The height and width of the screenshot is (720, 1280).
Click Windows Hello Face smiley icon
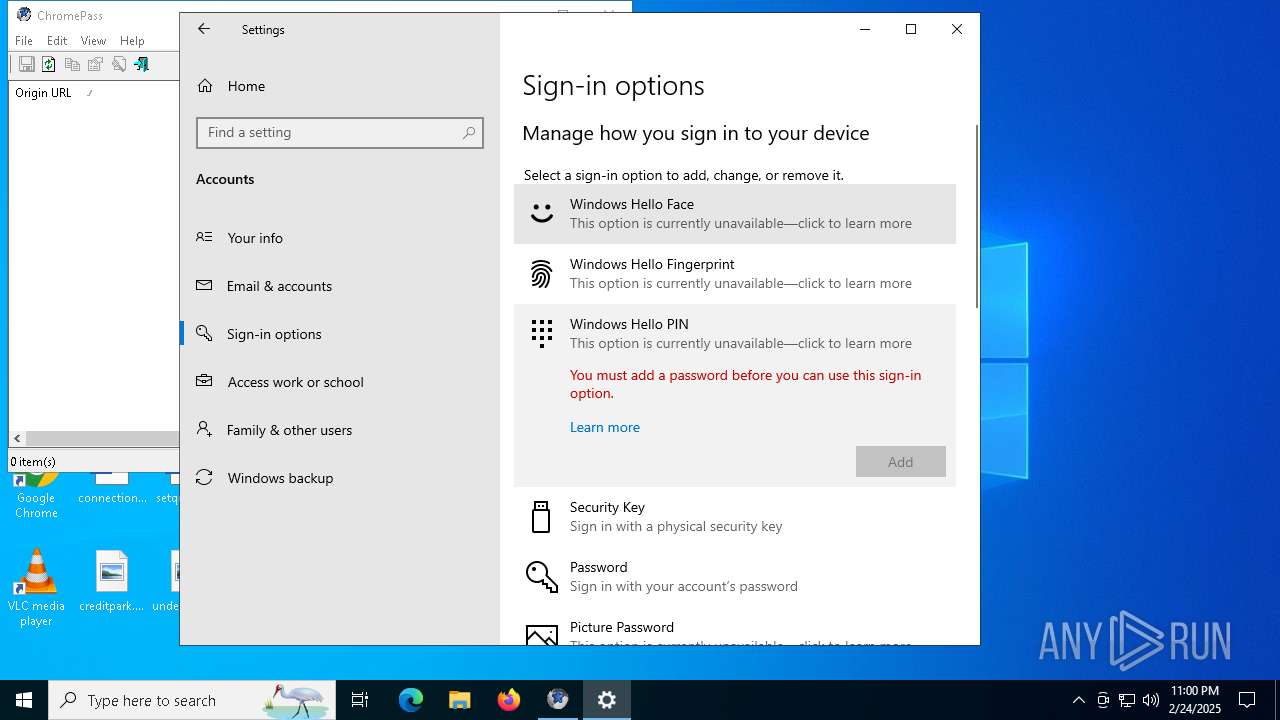click(x=541, y=213)
